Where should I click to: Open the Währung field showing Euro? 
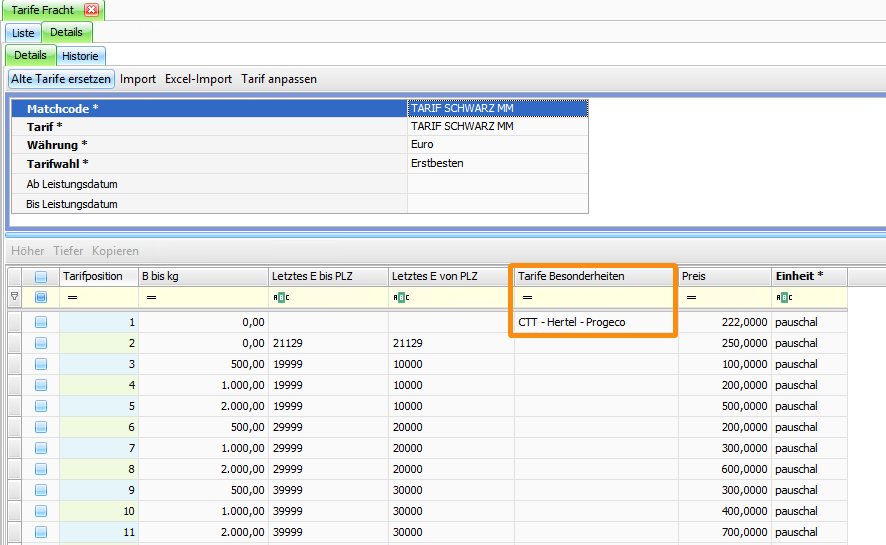click(x=497, y=144)
